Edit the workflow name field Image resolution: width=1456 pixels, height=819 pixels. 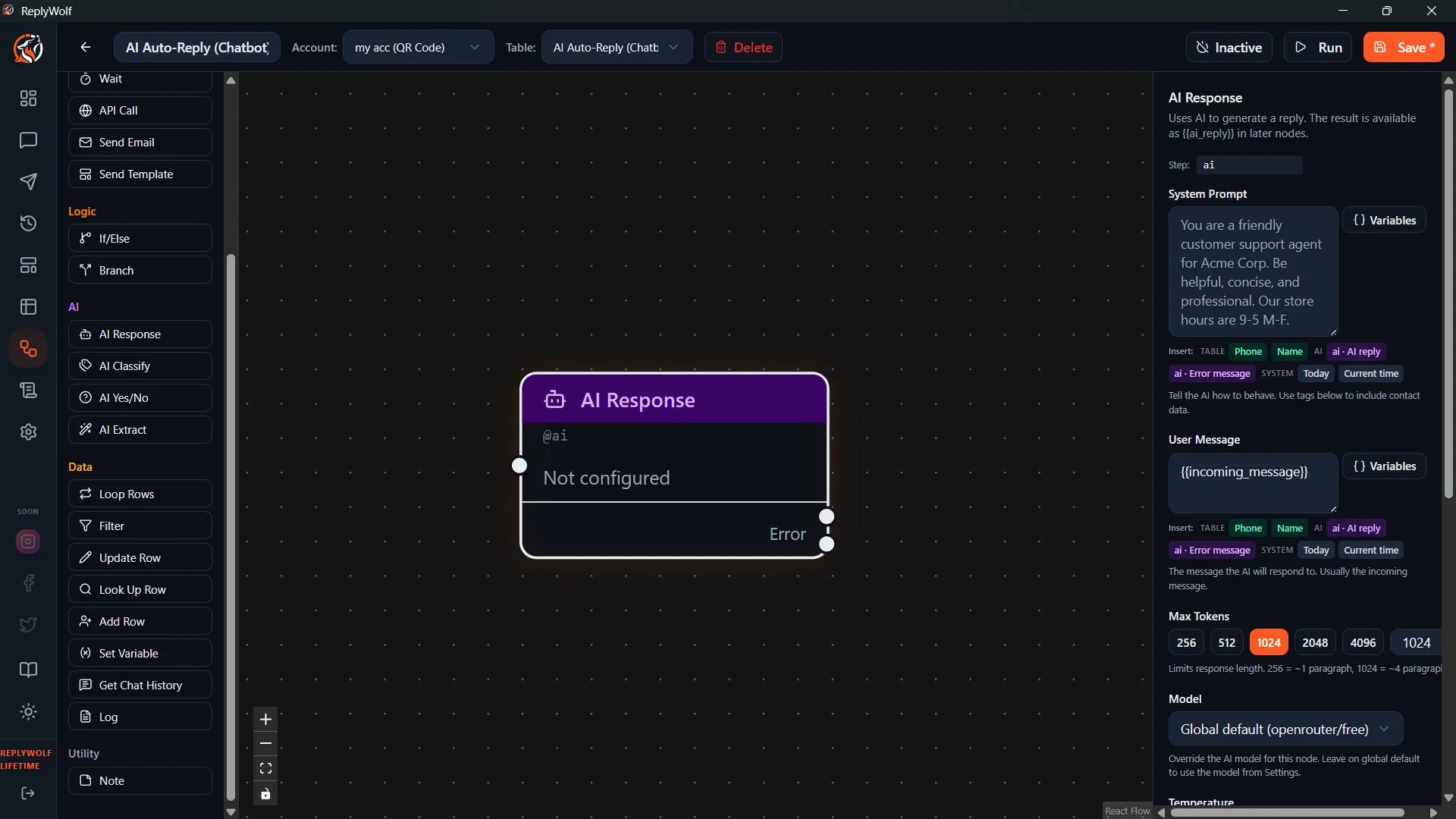click(197, 47)
